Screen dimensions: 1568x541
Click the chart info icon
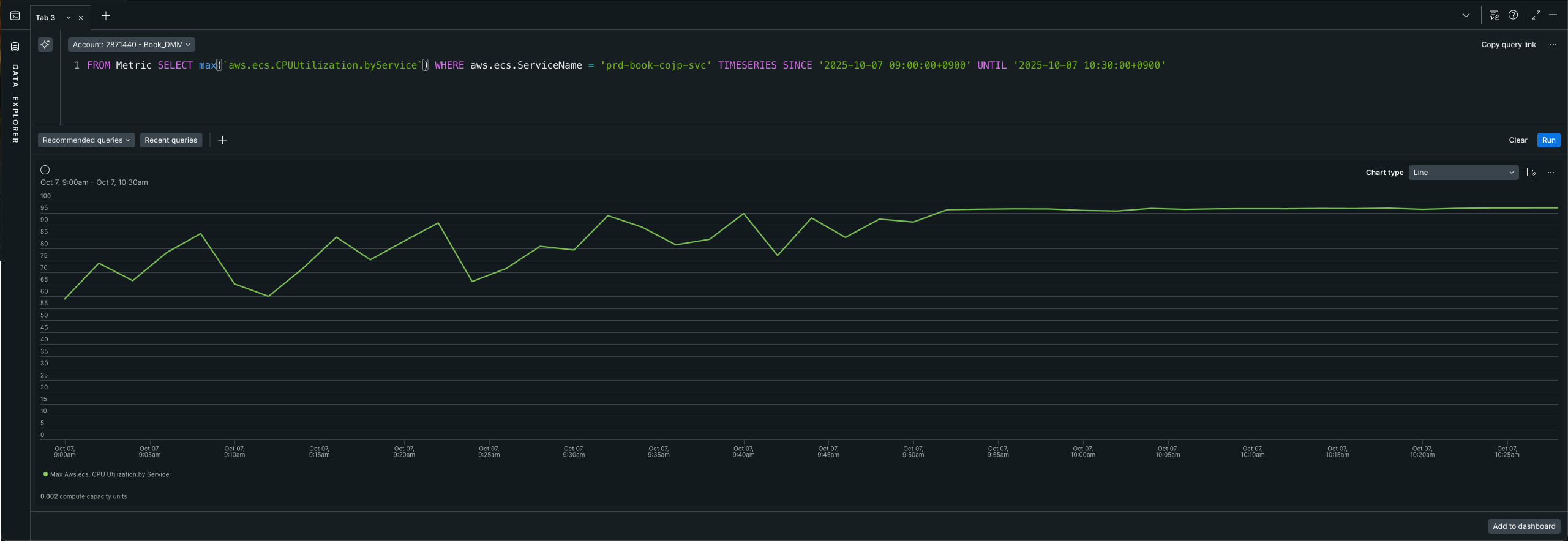click(45, 170)
